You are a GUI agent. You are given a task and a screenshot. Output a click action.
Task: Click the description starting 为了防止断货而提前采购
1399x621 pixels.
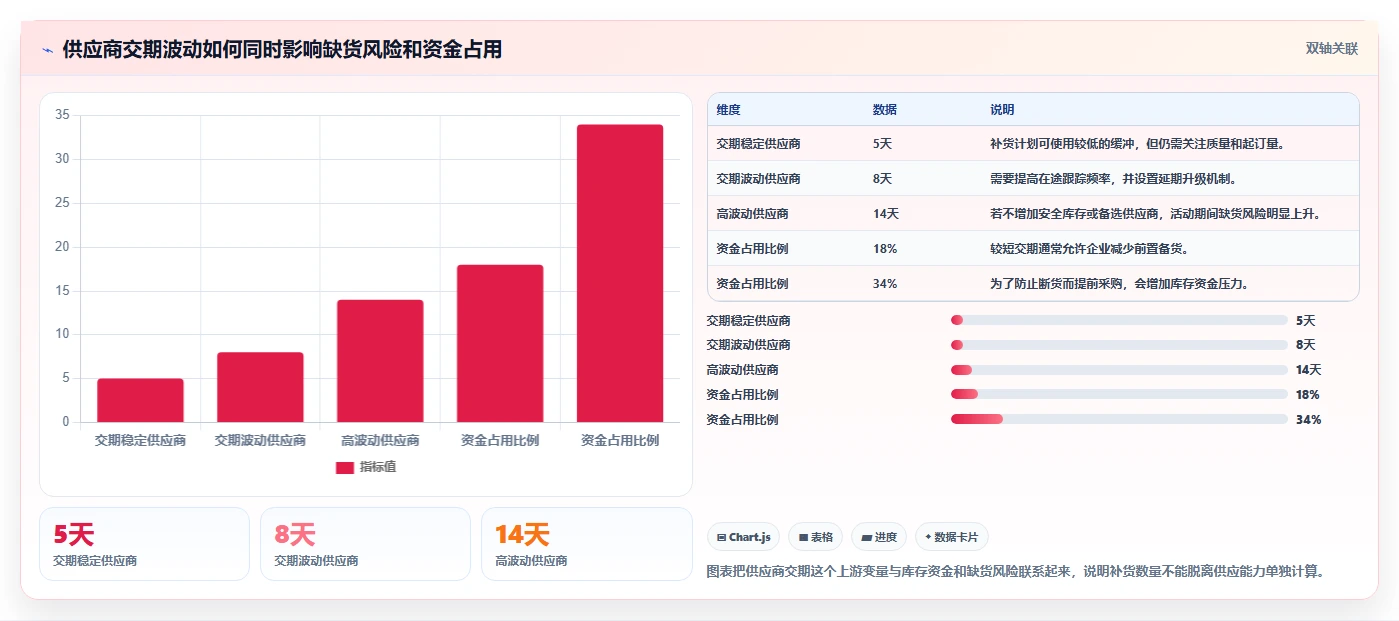[1119, 284]
